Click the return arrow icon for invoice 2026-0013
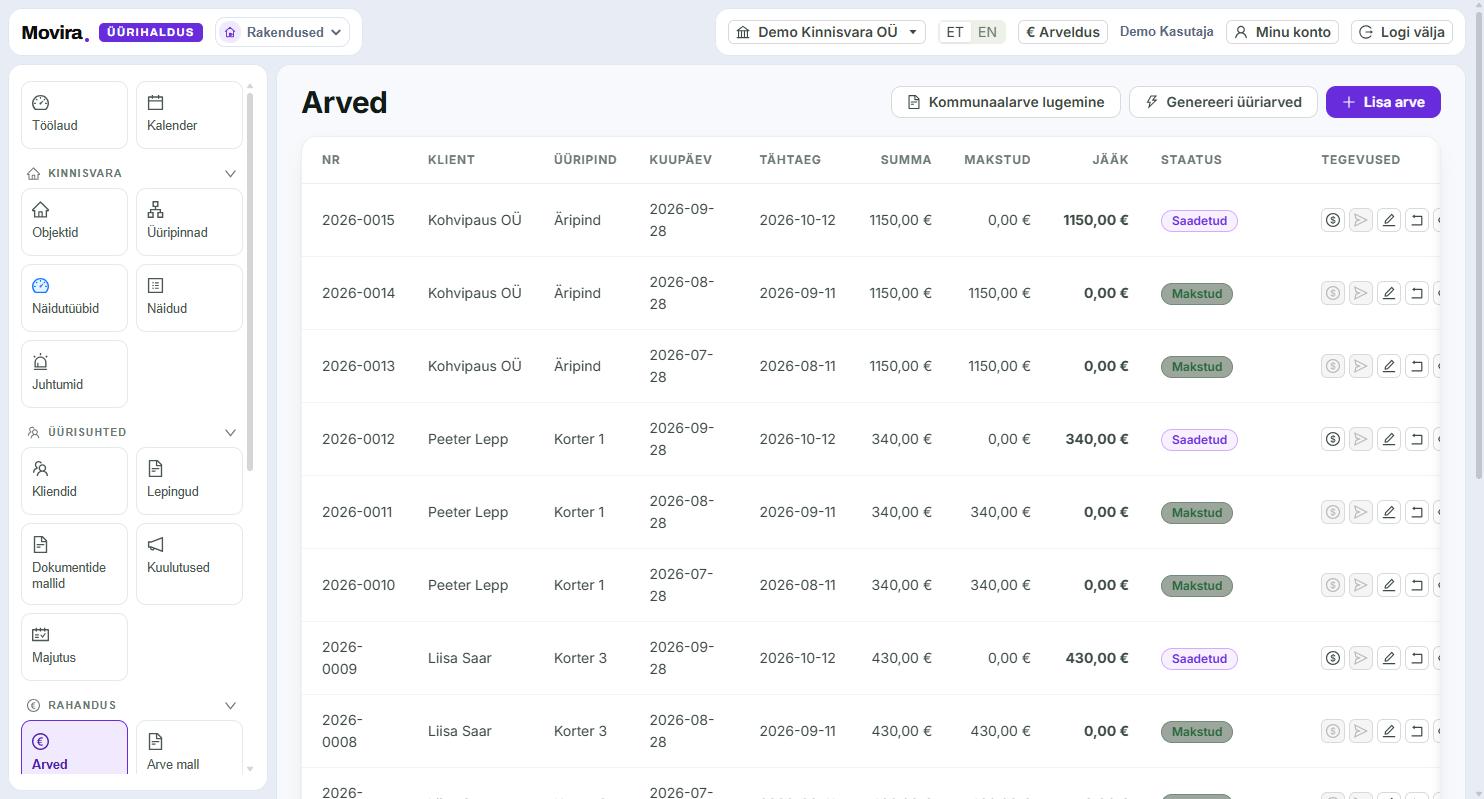Viewport: 1484px width, 799px height. point(1416,366)
